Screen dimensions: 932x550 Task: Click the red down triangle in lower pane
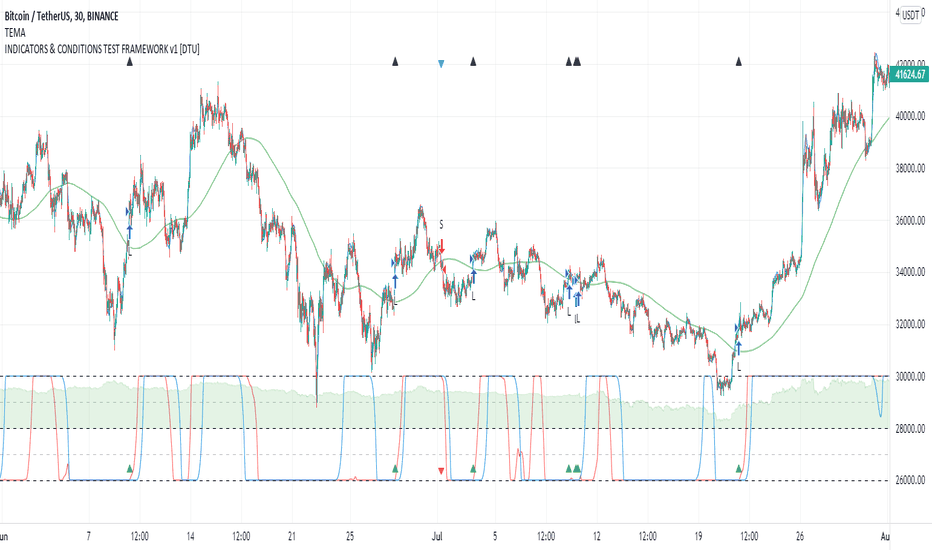point(441,471)
